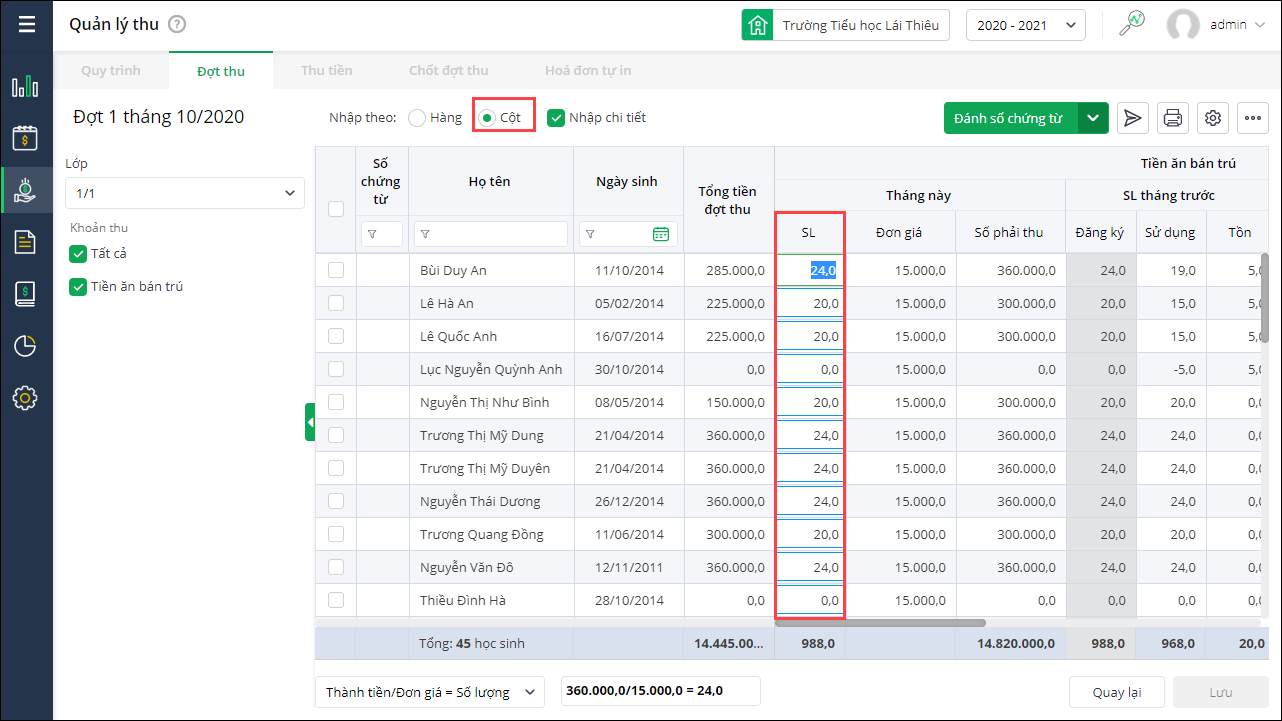Click the Trường Tiểu học Lái Thiêu button

845,25
